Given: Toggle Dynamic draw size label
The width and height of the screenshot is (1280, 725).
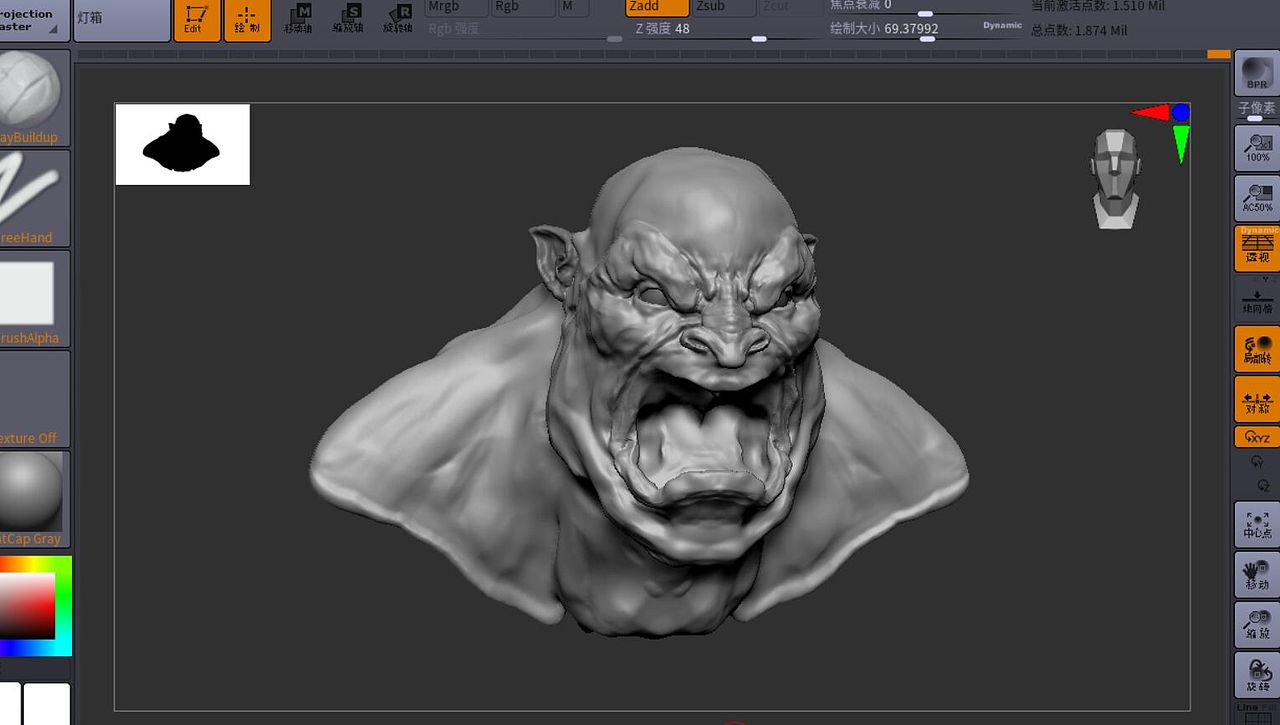Looking at the screenshot, I should (x=1002, y=25).
